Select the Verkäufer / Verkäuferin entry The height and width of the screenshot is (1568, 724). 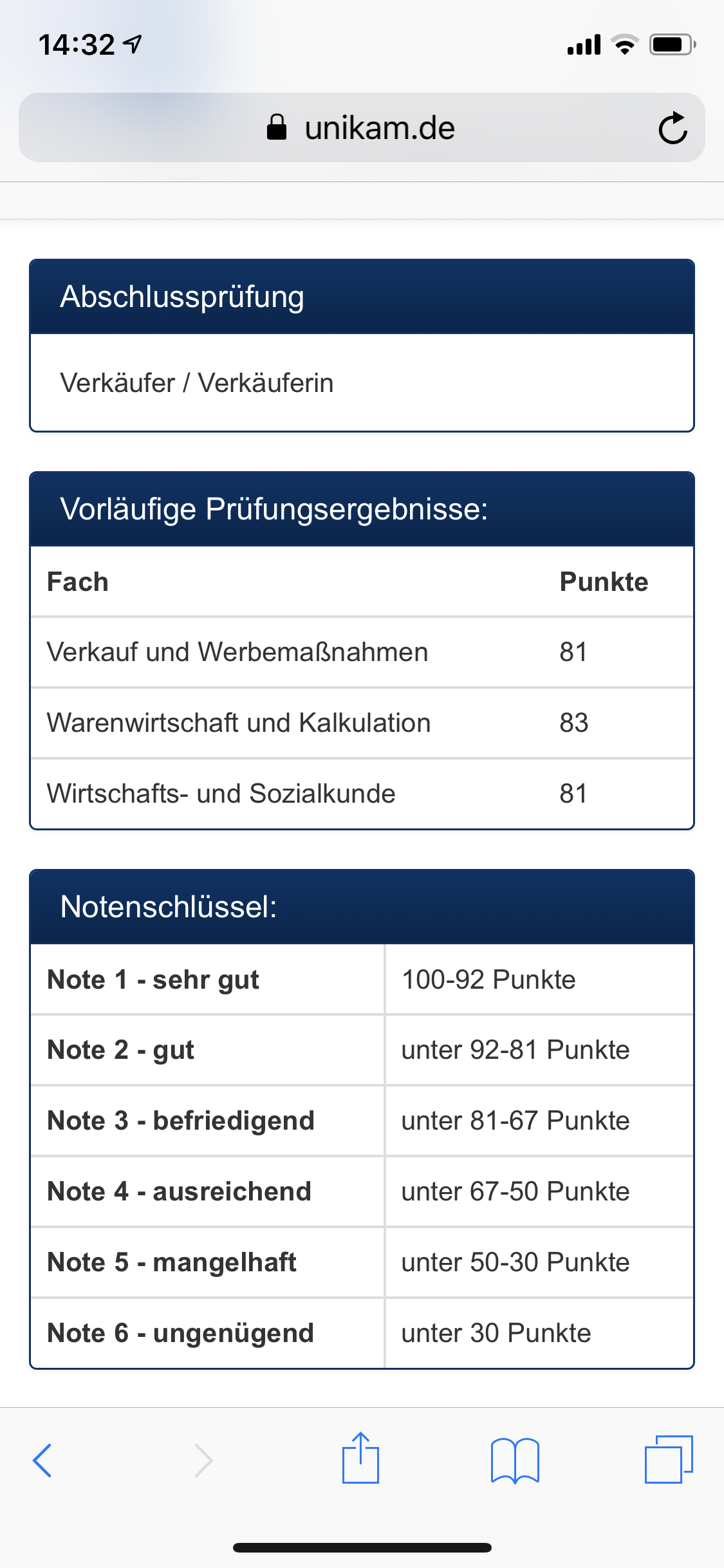[197, 383]
